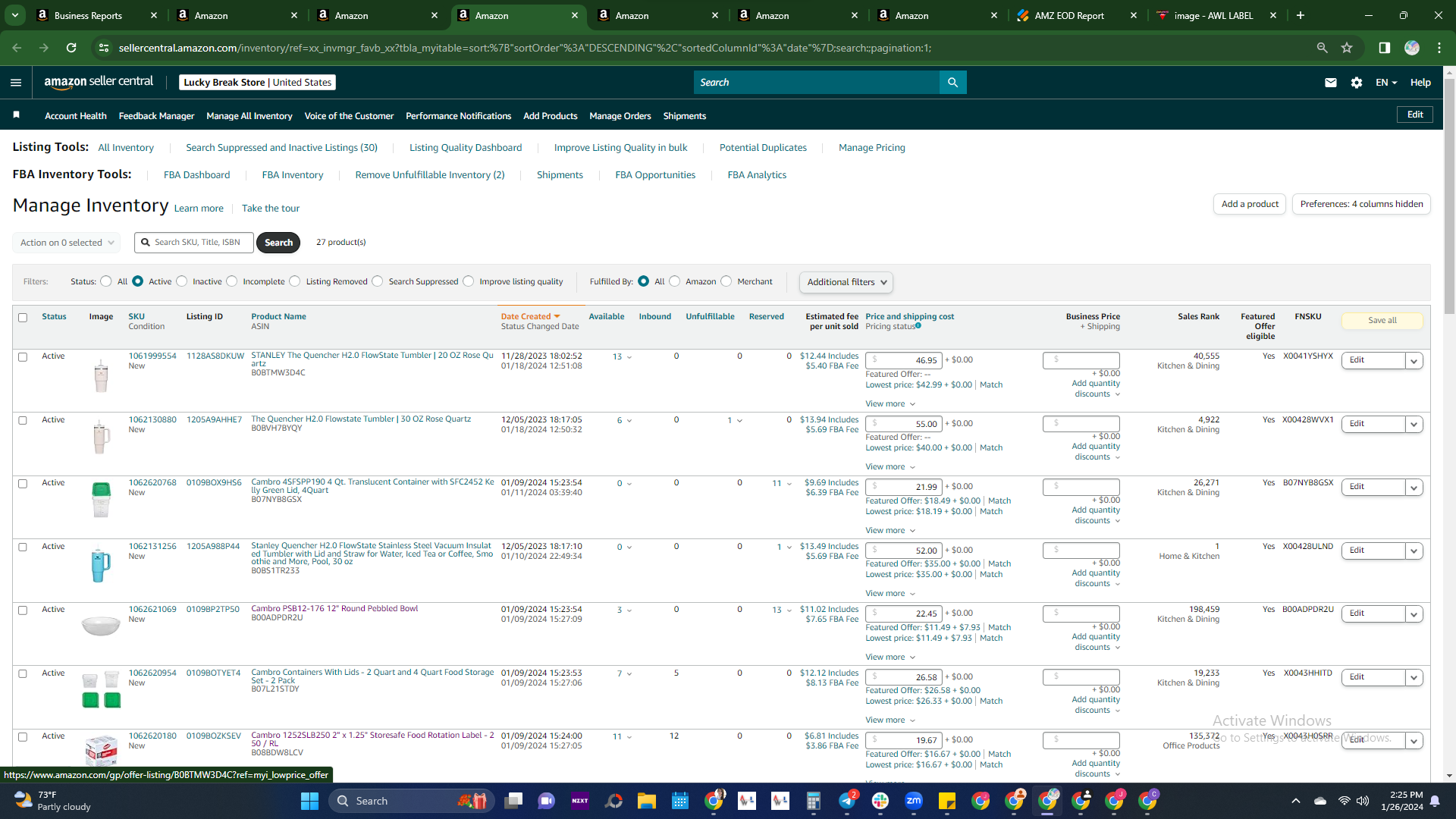Open Search Suppressed and Inactive Listings (30)
Screen dimensions: 1456x819
click(281, 148)
